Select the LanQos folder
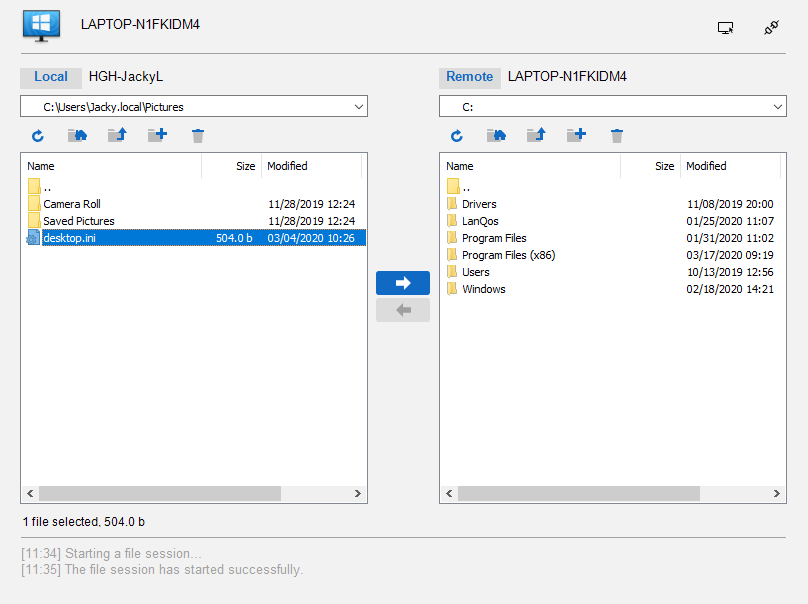Screen dimensions: 808x604 [613, 221]
